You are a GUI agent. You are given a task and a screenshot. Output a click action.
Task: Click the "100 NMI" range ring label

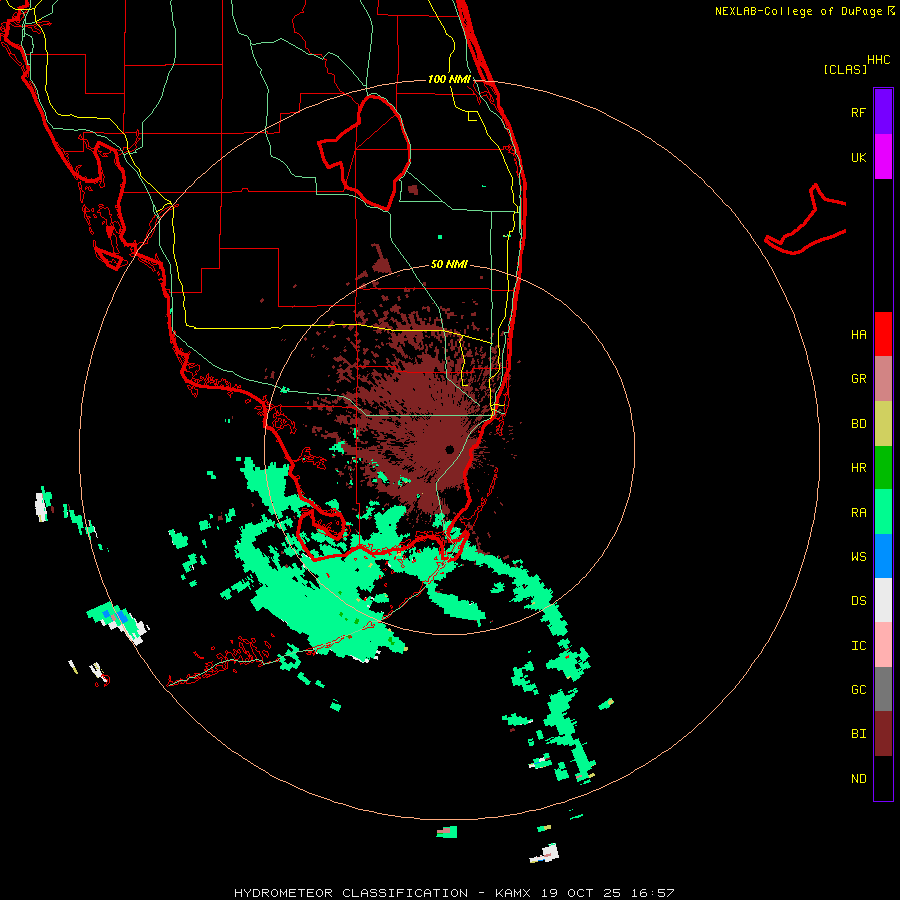(449, 79)
